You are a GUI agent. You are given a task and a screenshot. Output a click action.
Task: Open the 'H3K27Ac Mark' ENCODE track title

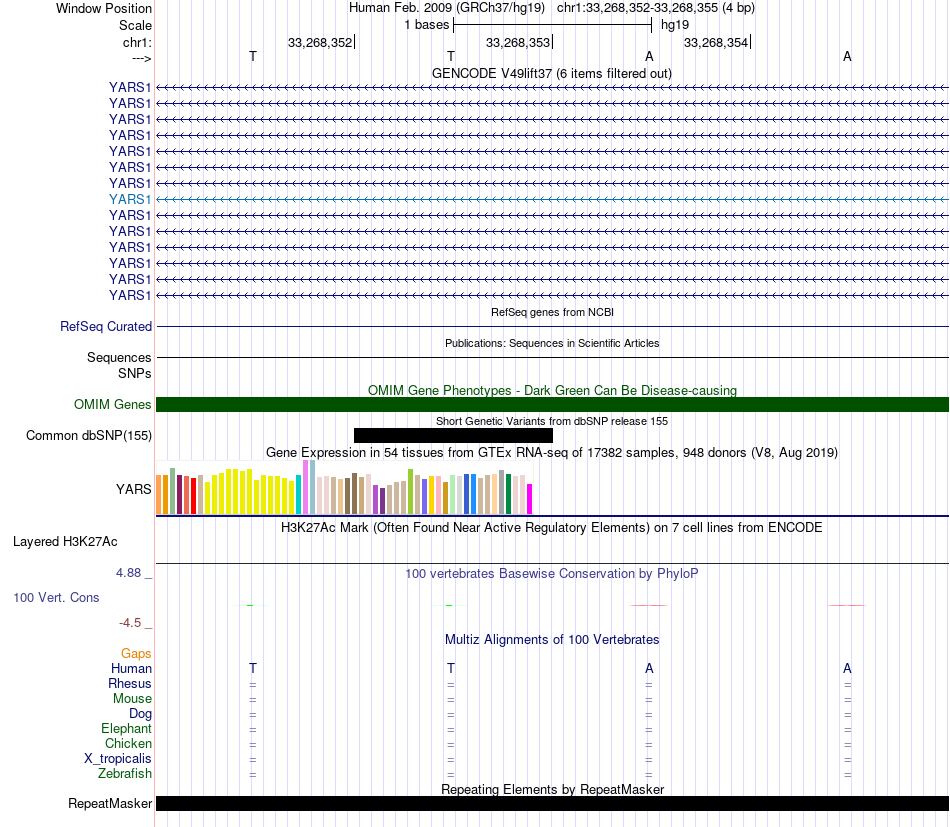pyautogui.click(x=552, y=527)
